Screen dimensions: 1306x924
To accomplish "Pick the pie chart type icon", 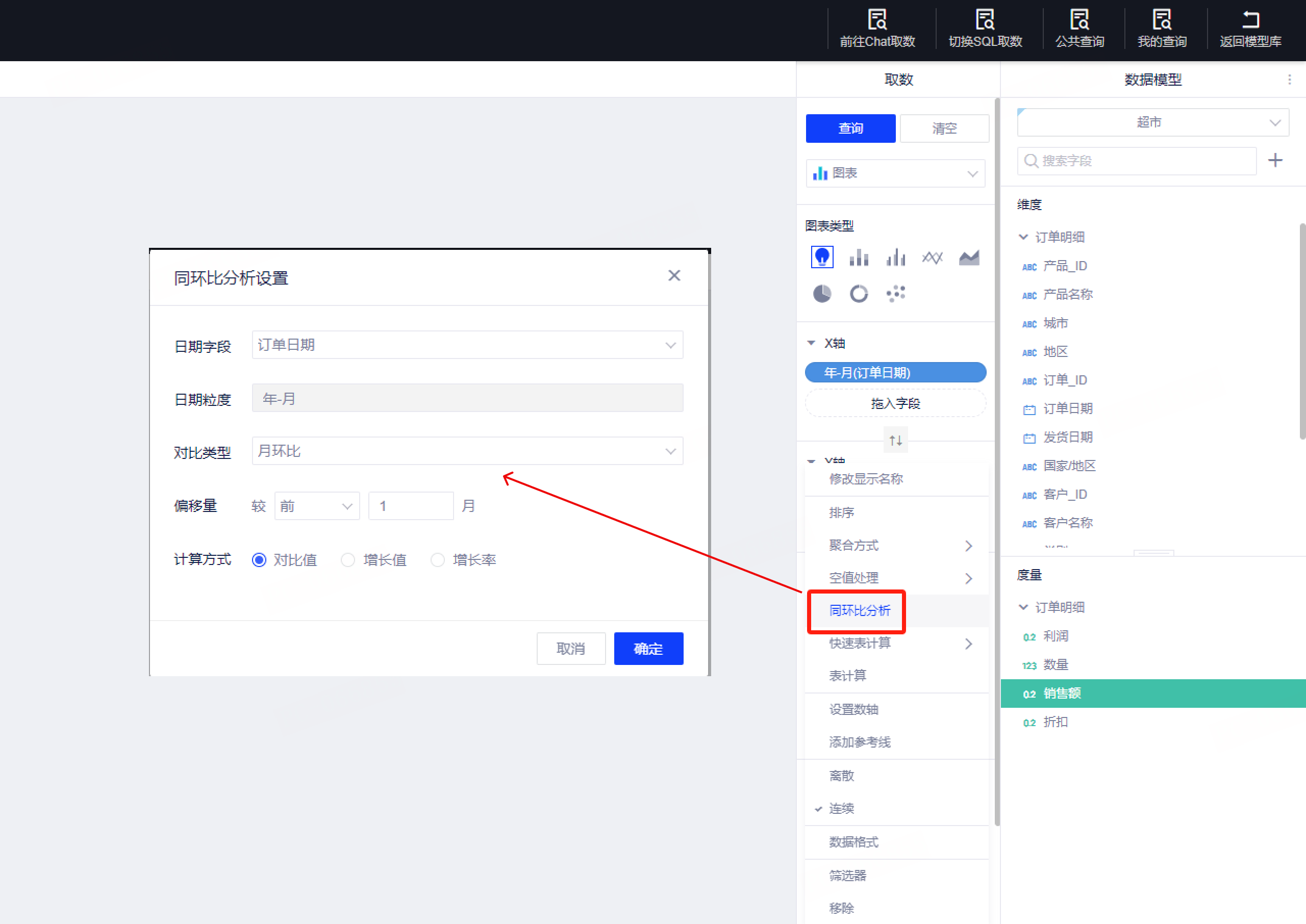I will (822, 294).
